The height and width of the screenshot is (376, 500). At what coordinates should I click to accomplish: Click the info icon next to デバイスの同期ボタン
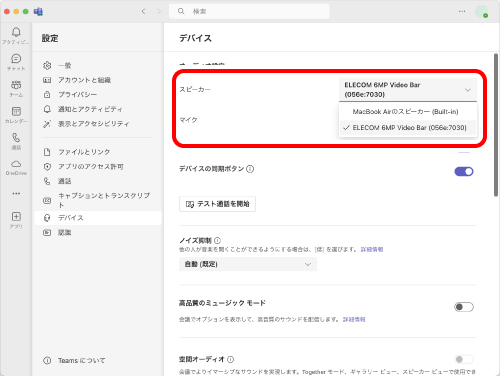pyautogui.click(x=250, y=169)
